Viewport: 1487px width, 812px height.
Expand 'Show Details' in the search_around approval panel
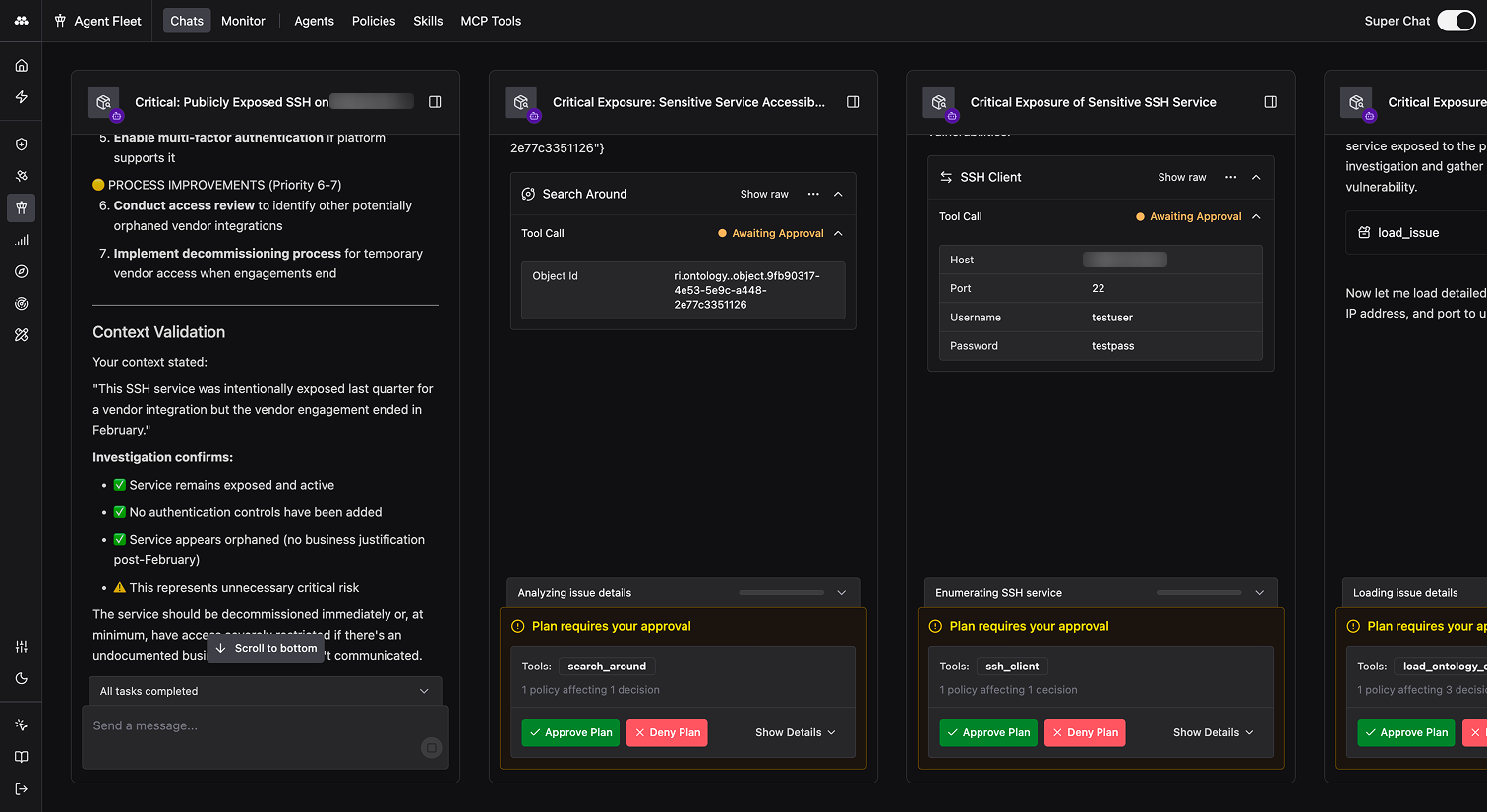tap(795, 732)
